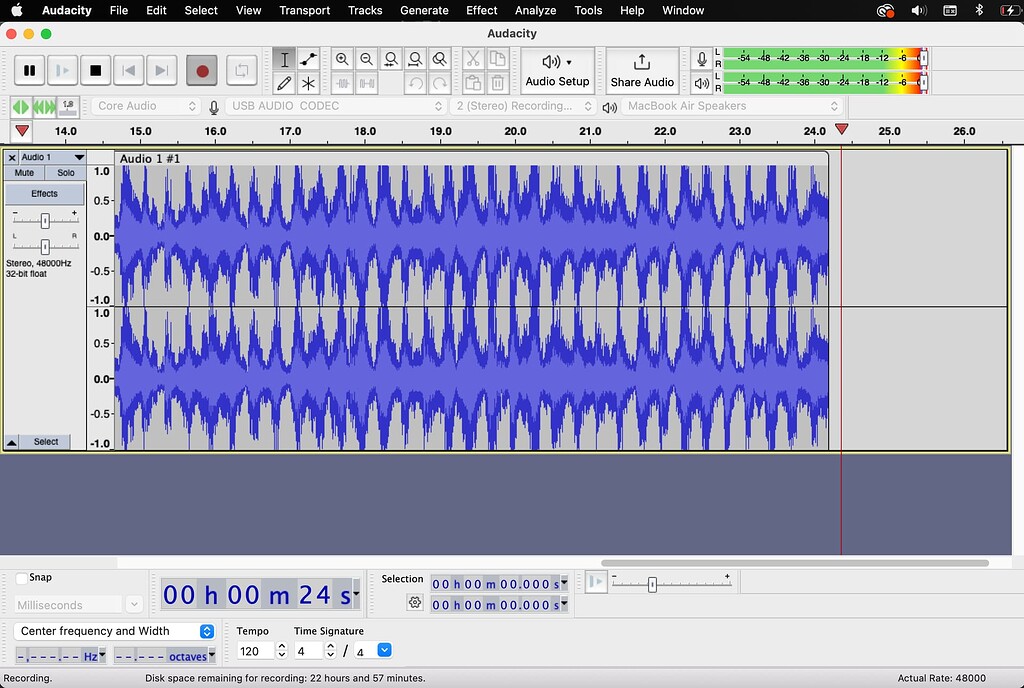
Task: Enable the Snap checkbox
Action: 20,577
